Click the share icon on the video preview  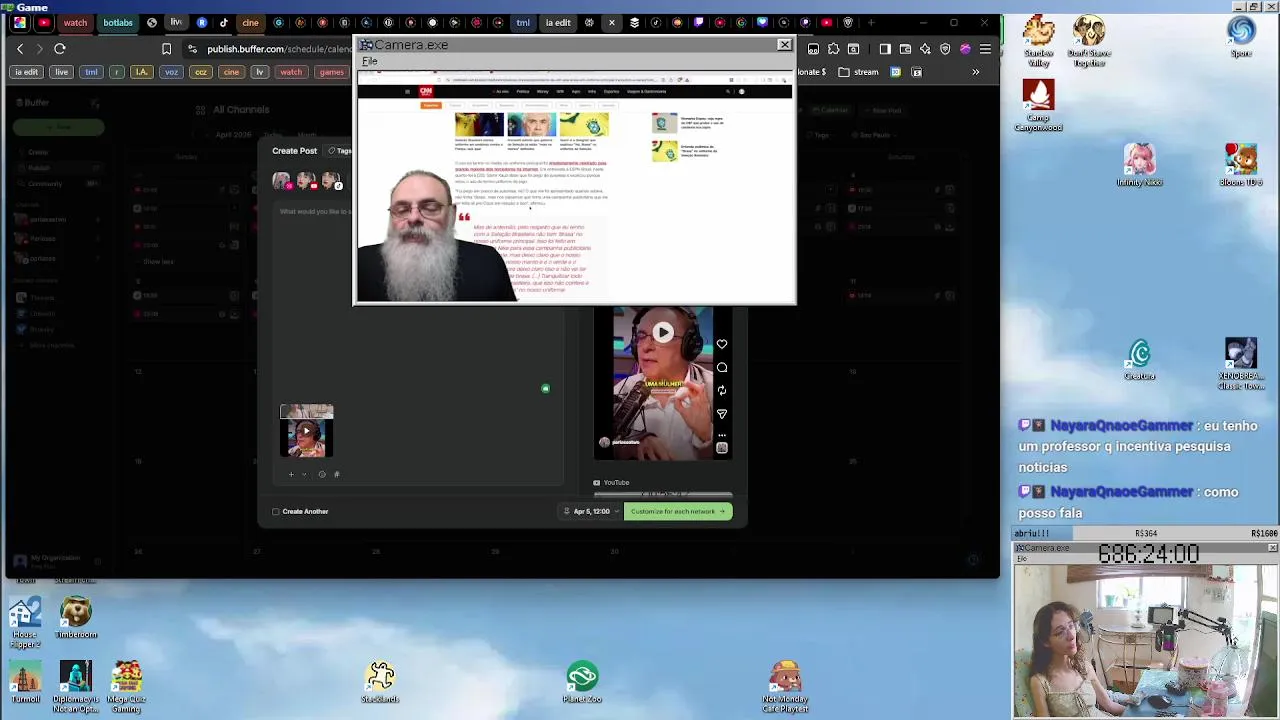(x=722, y=413)
